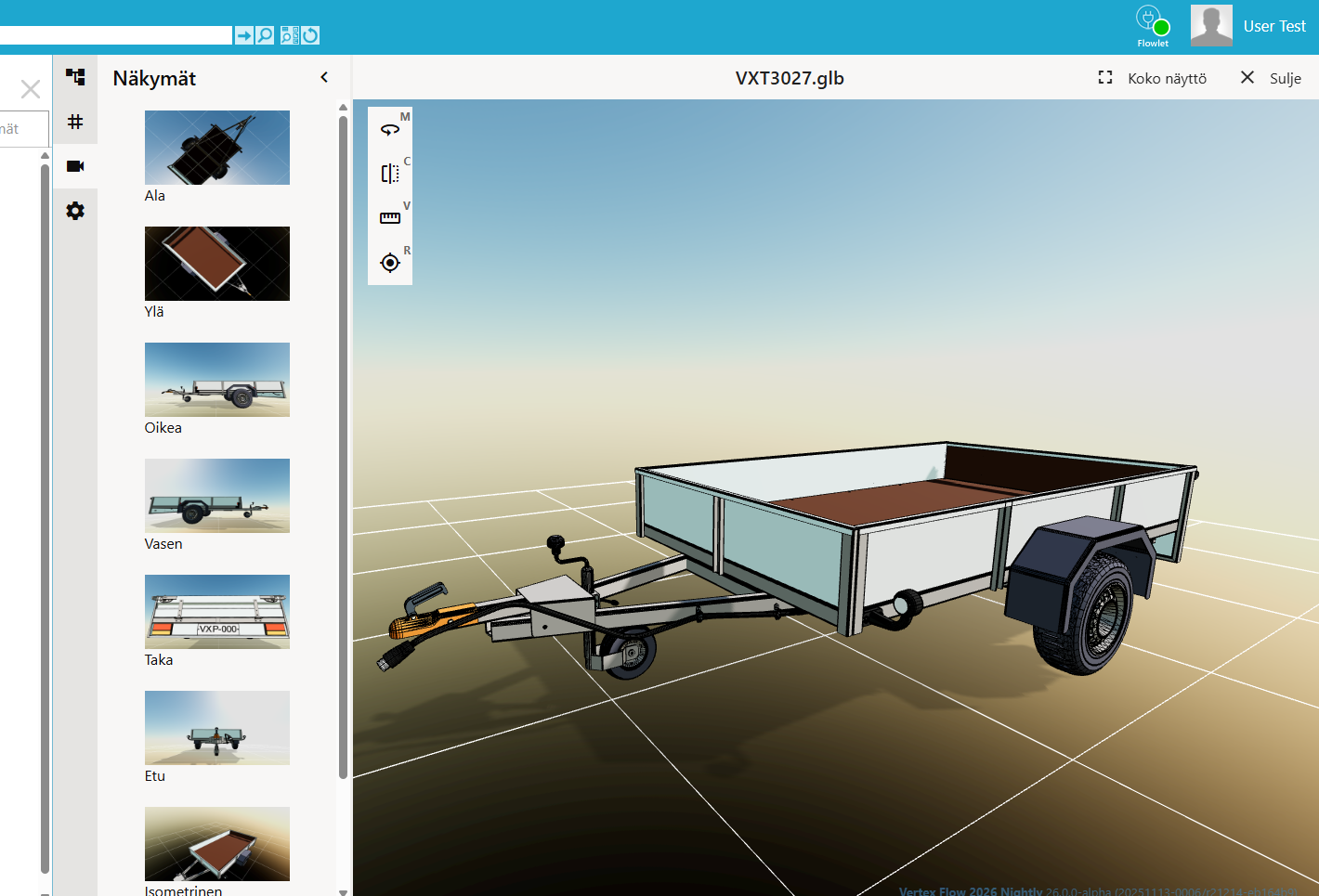The image size is (1319, 896).
Task: Switch to the Taka rear view
Action: click(x=216, y=612)
